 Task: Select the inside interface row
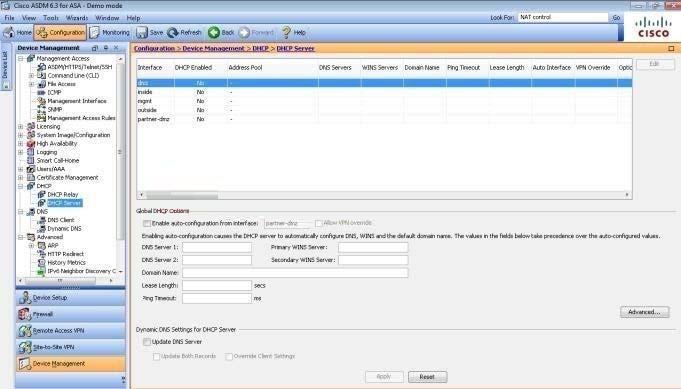coord(384,92)
